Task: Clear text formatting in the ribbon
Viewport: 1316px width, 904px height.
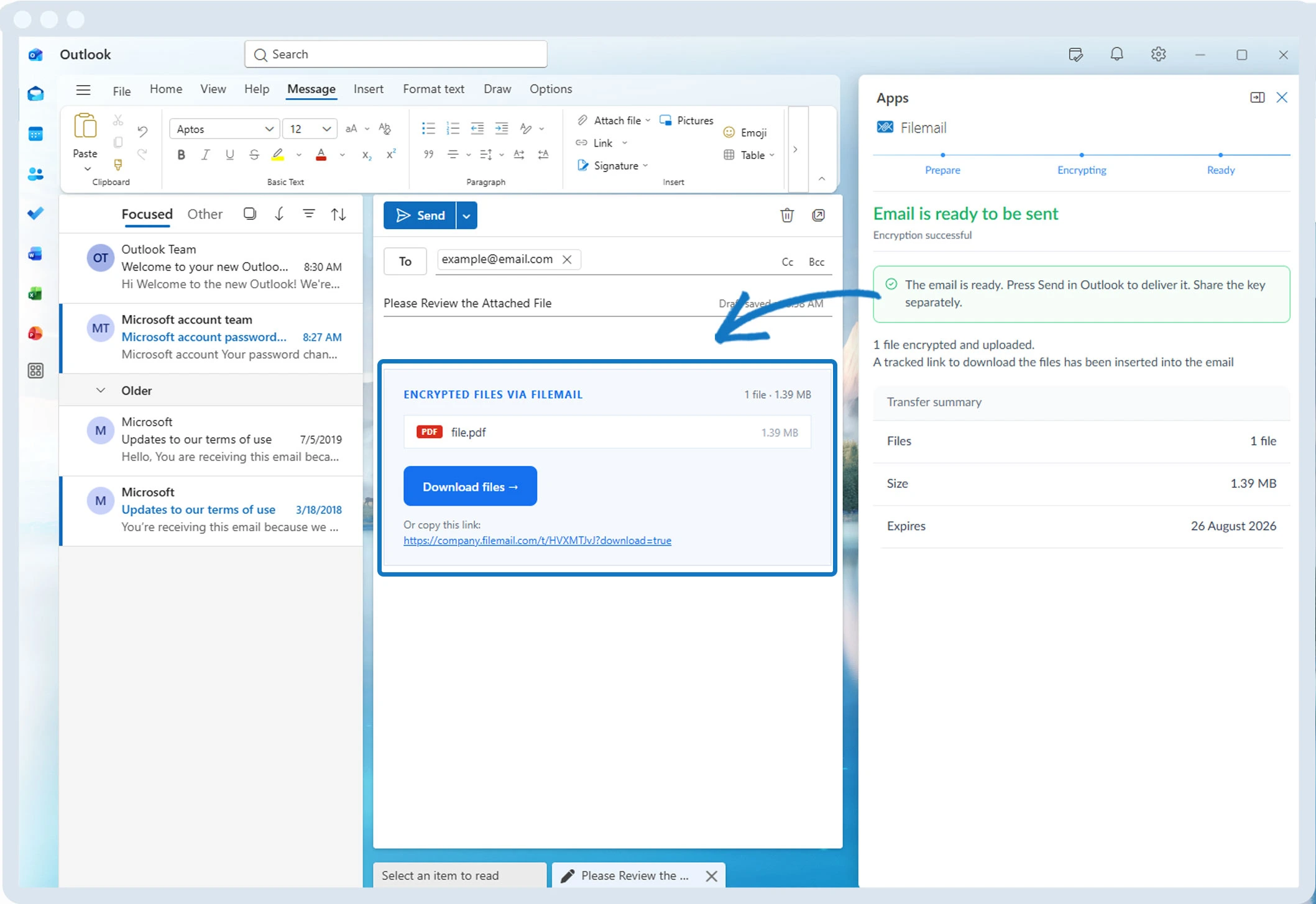Action: (x=385, y=129)
